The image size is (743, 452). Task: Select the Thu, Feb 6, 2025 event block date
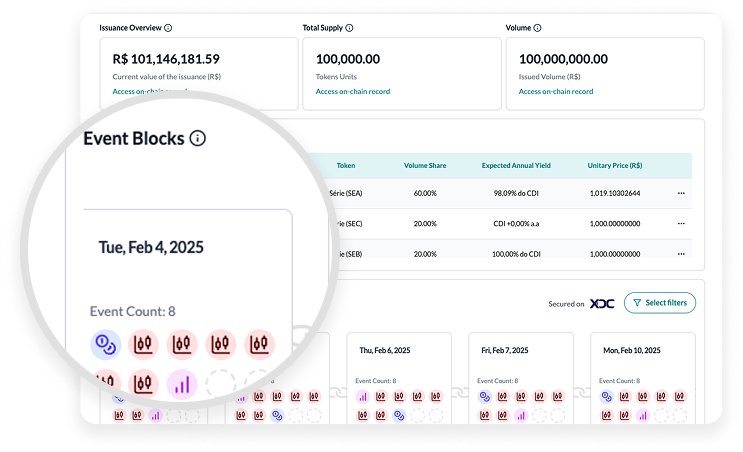(x=385, y=351)
